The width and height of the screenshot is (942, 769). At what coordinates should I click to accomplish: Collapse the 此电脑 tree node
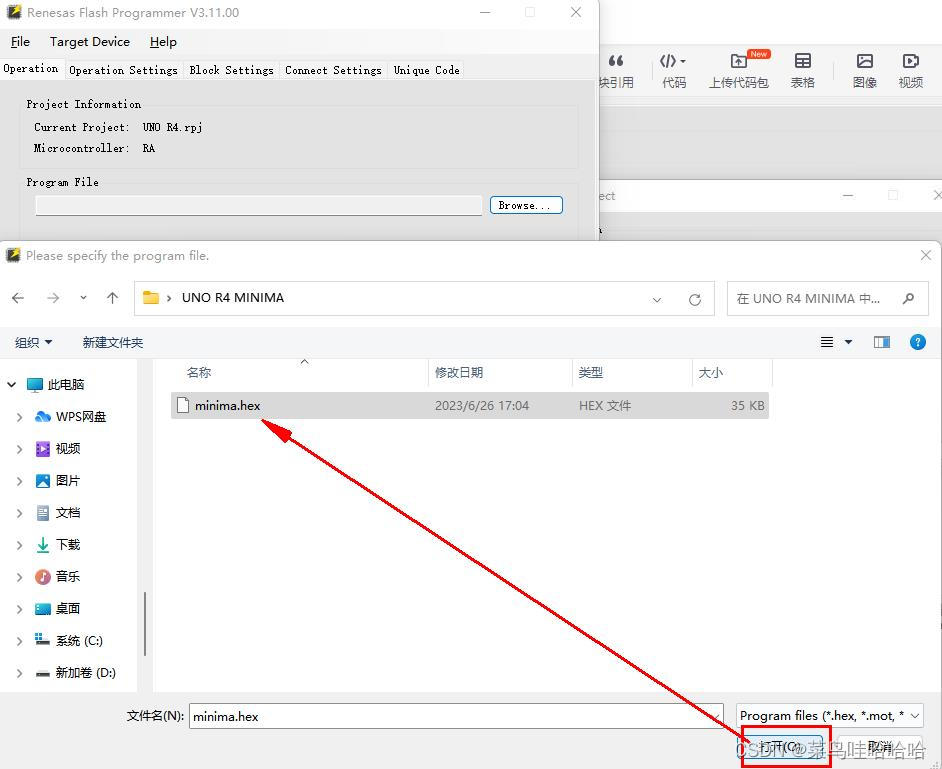coord(11,384)
